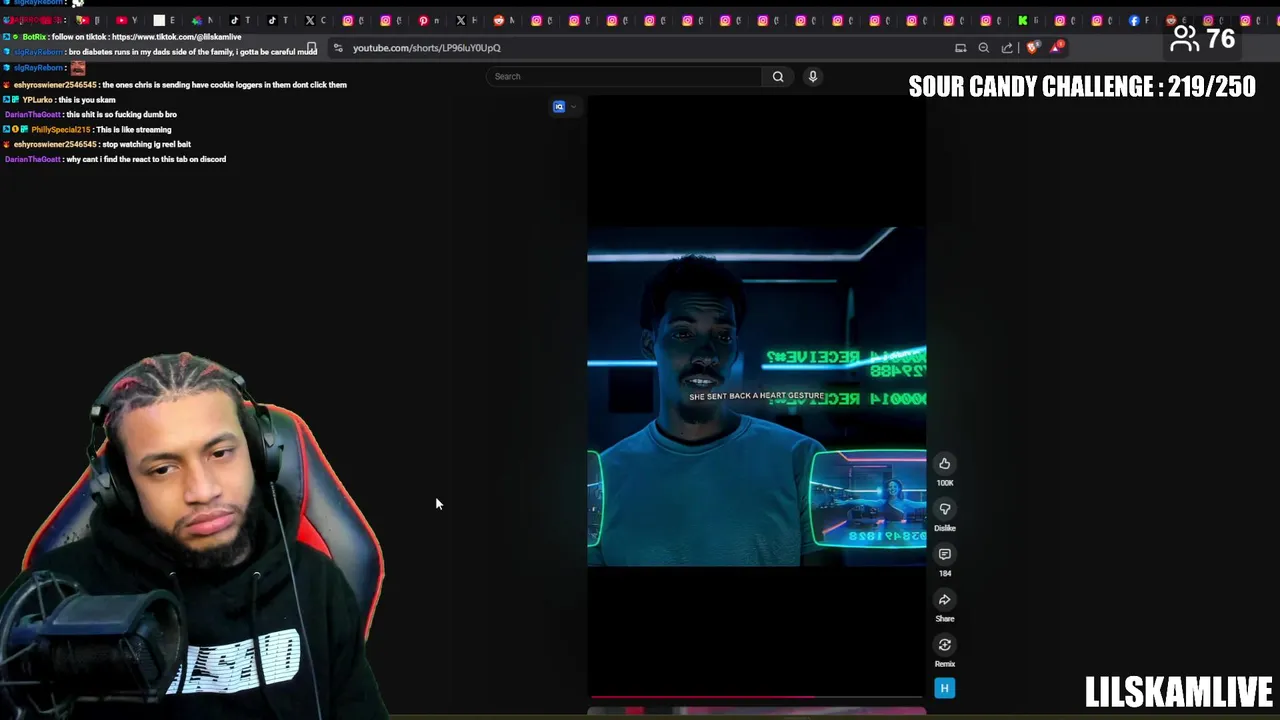Open the tiktok.com/@lilskamlive link in chat
This screenshot has height=720, width=1280.
(176, 37)
